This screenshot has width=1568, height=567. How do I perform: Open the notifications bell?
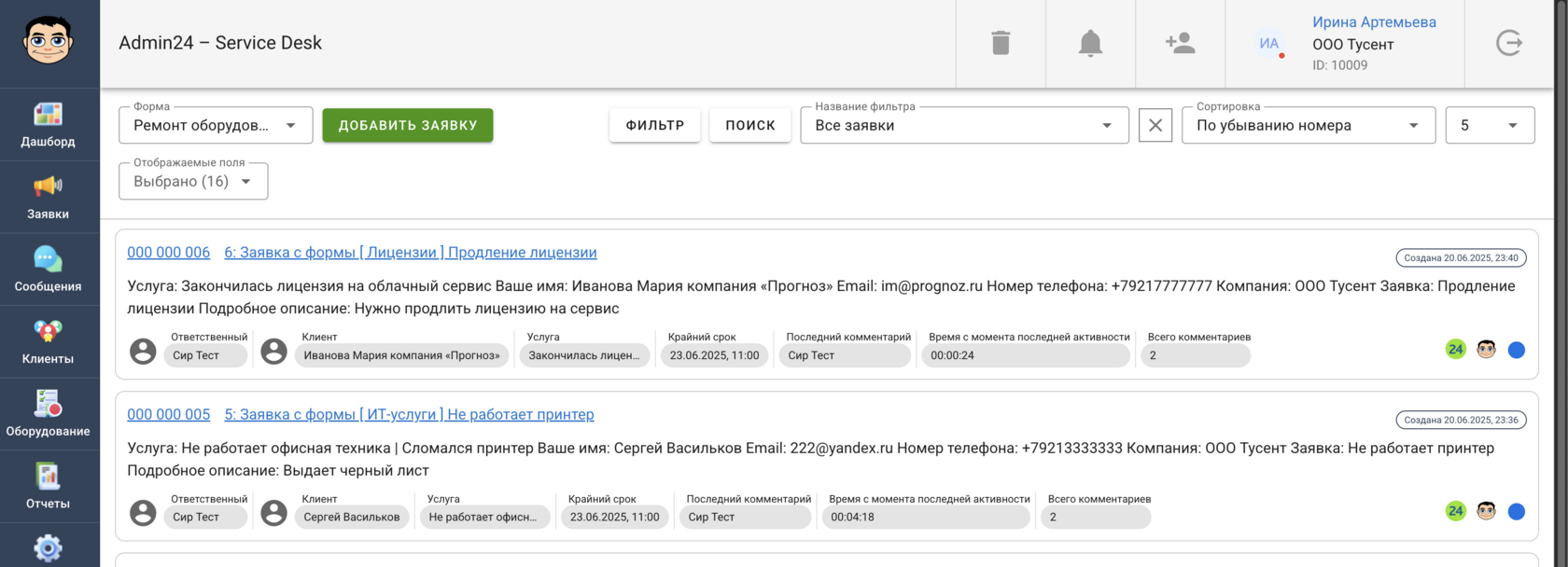point(1090,43)
